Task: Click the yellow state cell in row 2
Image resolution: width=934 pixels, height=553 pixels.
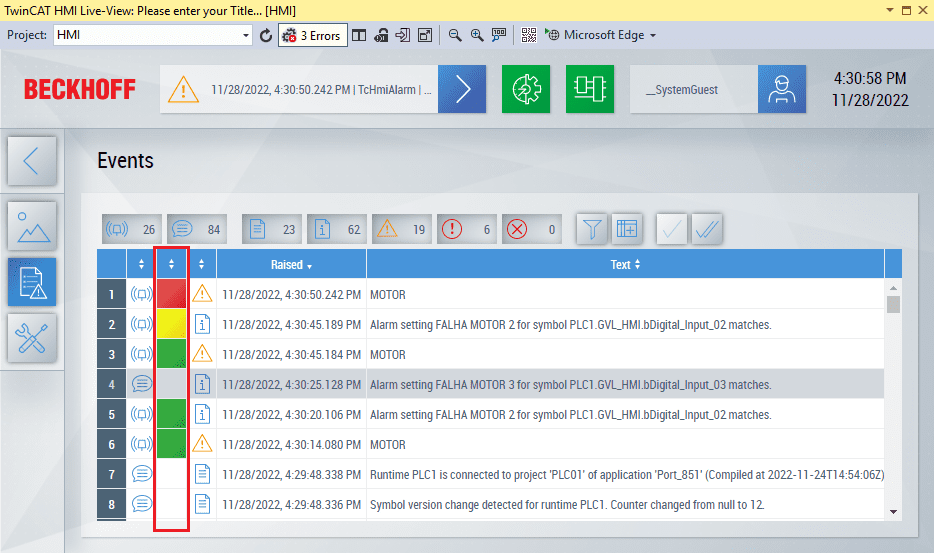Action: (x=172, y=324)
